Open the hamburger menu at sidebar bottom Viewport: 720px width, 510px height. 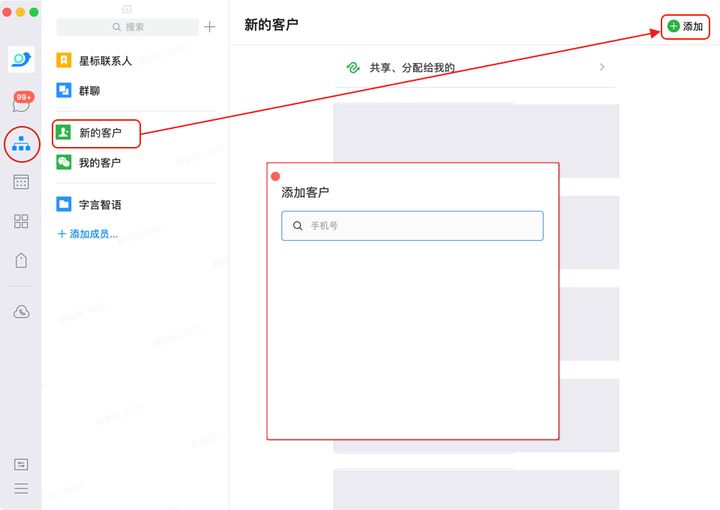point(21,489)
